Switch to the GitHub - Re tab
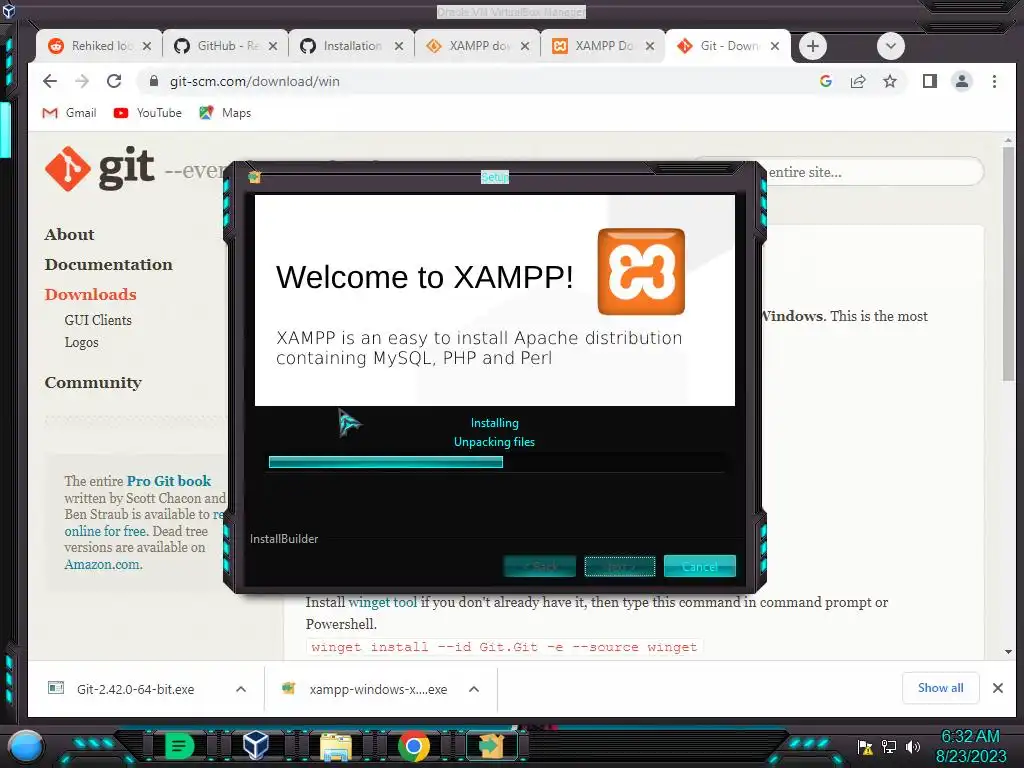The width and height of the screenshot is (1024, 768). tap(225, 46)
